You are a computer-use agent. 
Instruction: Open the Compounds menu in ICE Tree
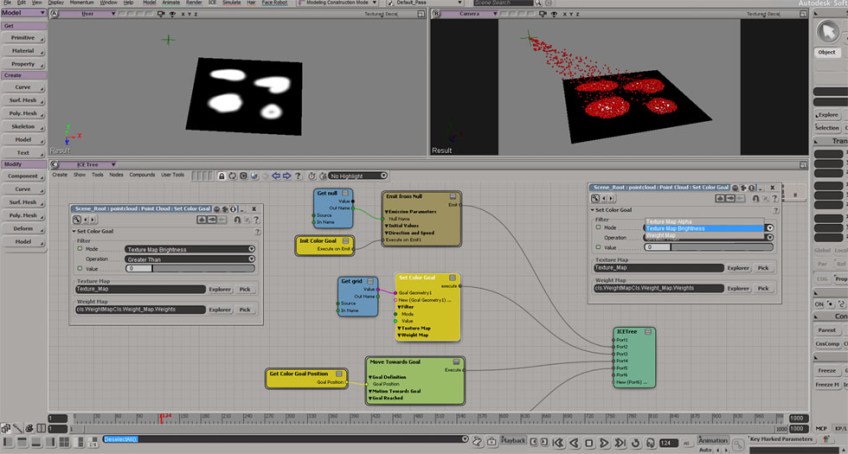point(142,174)
